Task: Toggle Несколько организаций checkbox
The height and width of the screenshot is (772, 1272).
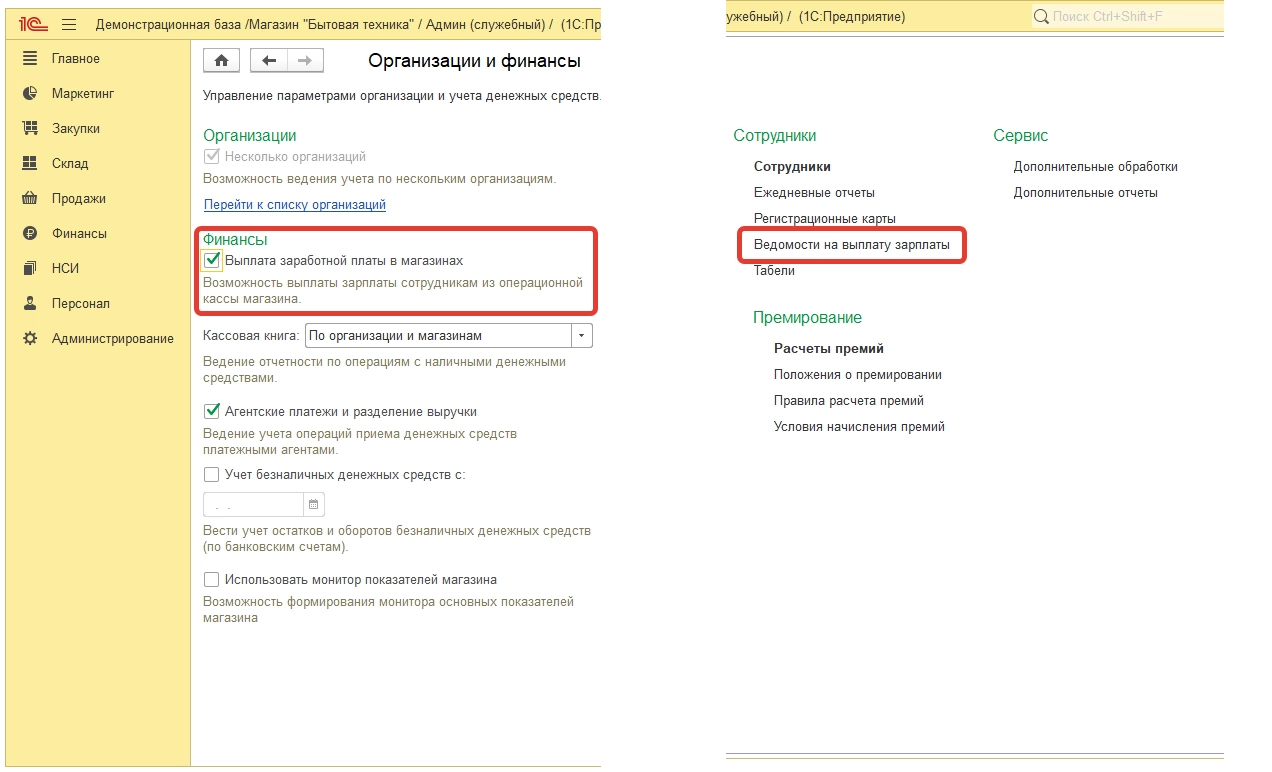Action: pyautogui.click(x=211, y=157)
